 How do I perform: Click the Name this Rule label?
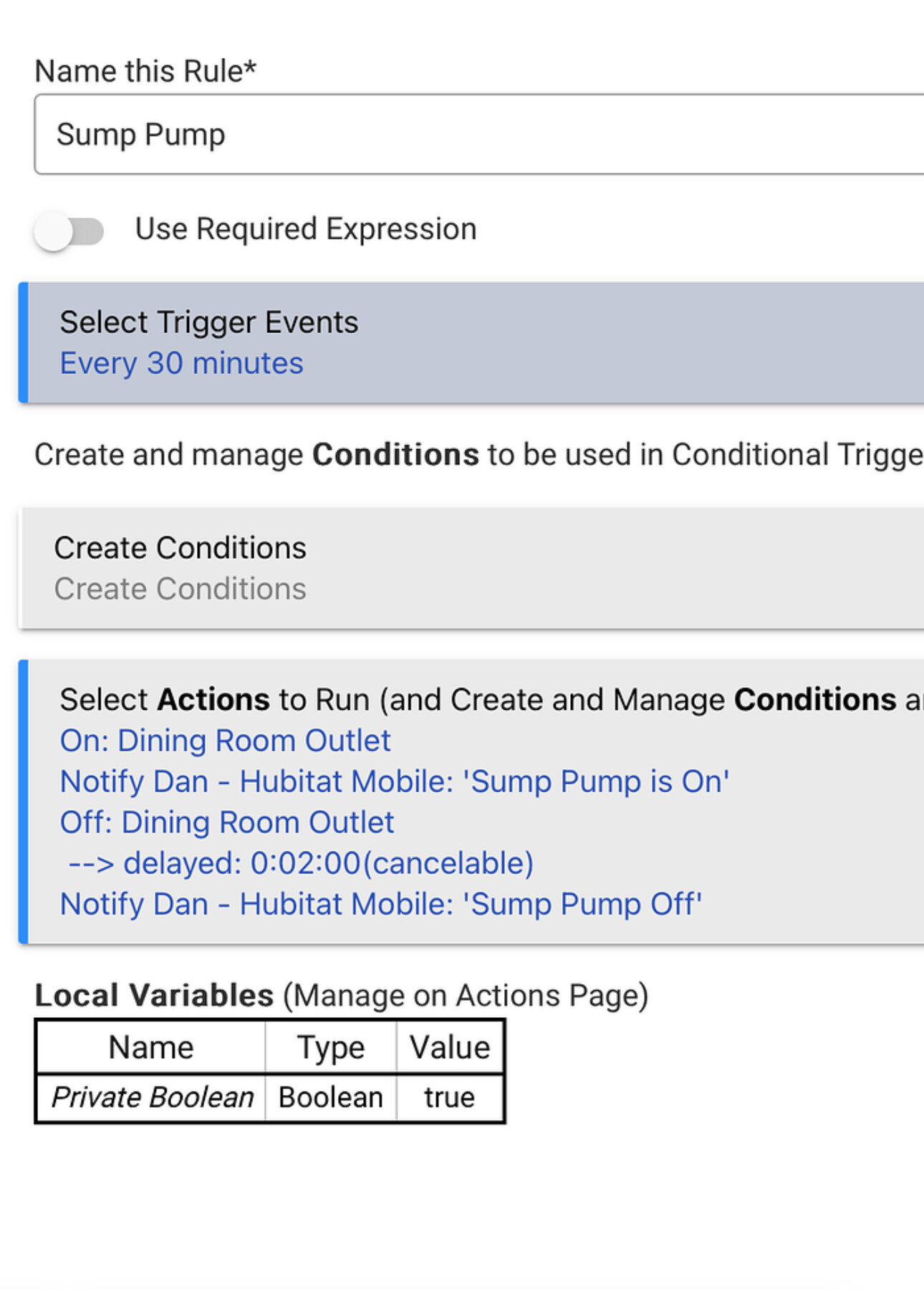145,71
